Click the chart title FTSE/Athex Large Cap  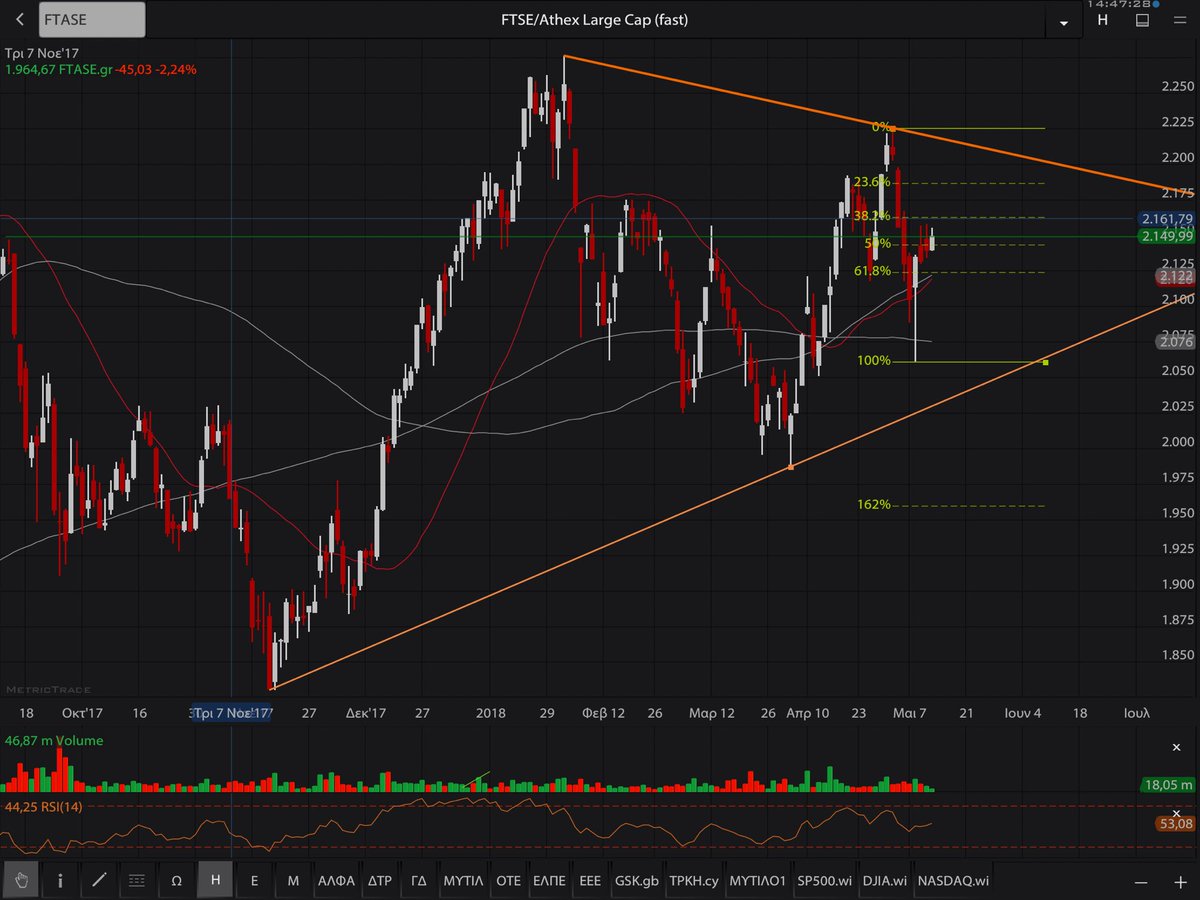click(x=594, y=19)
